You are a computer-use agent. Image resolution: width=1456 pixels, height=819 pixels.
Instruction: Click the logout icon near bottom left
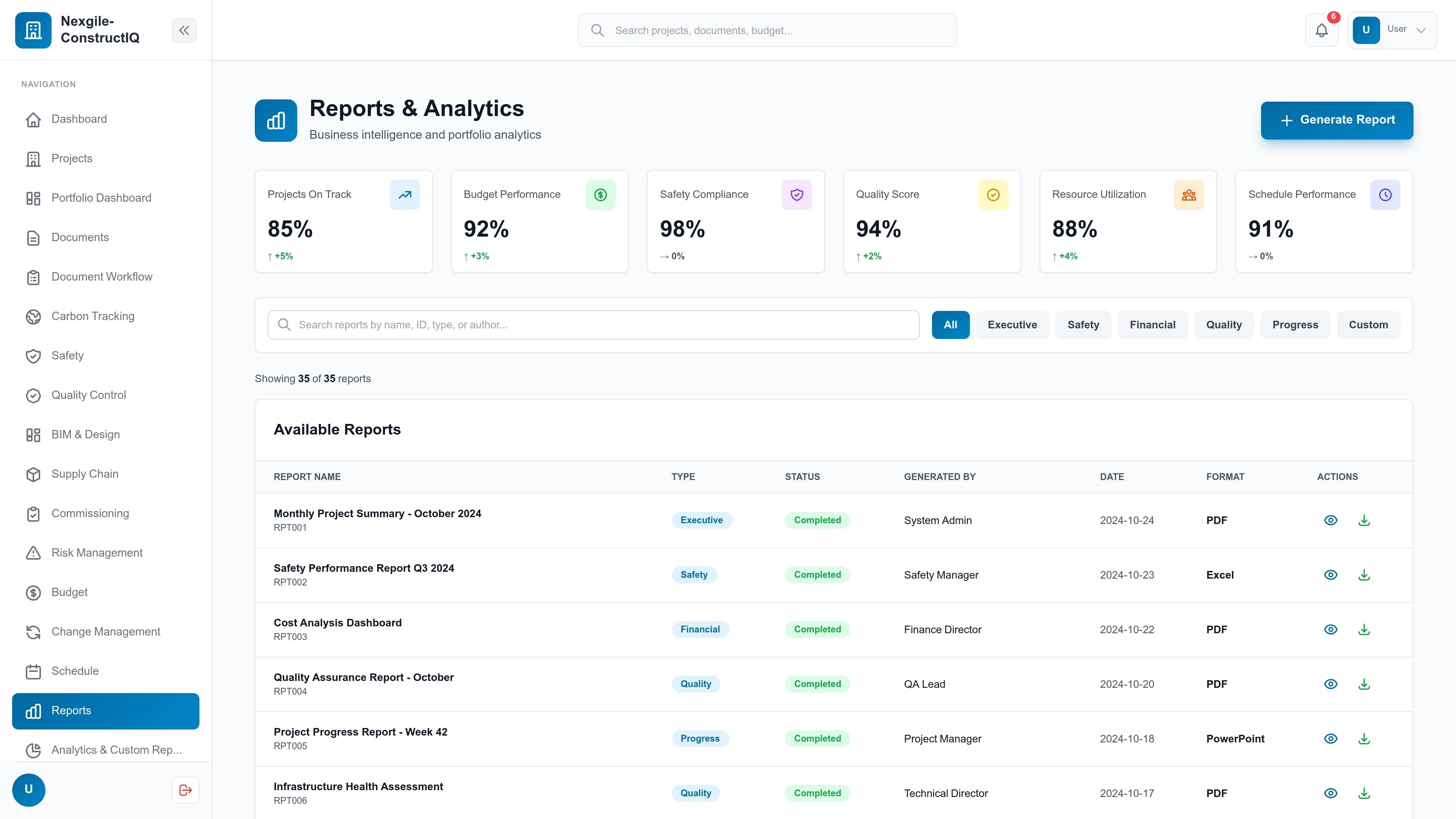pos(185,789)
